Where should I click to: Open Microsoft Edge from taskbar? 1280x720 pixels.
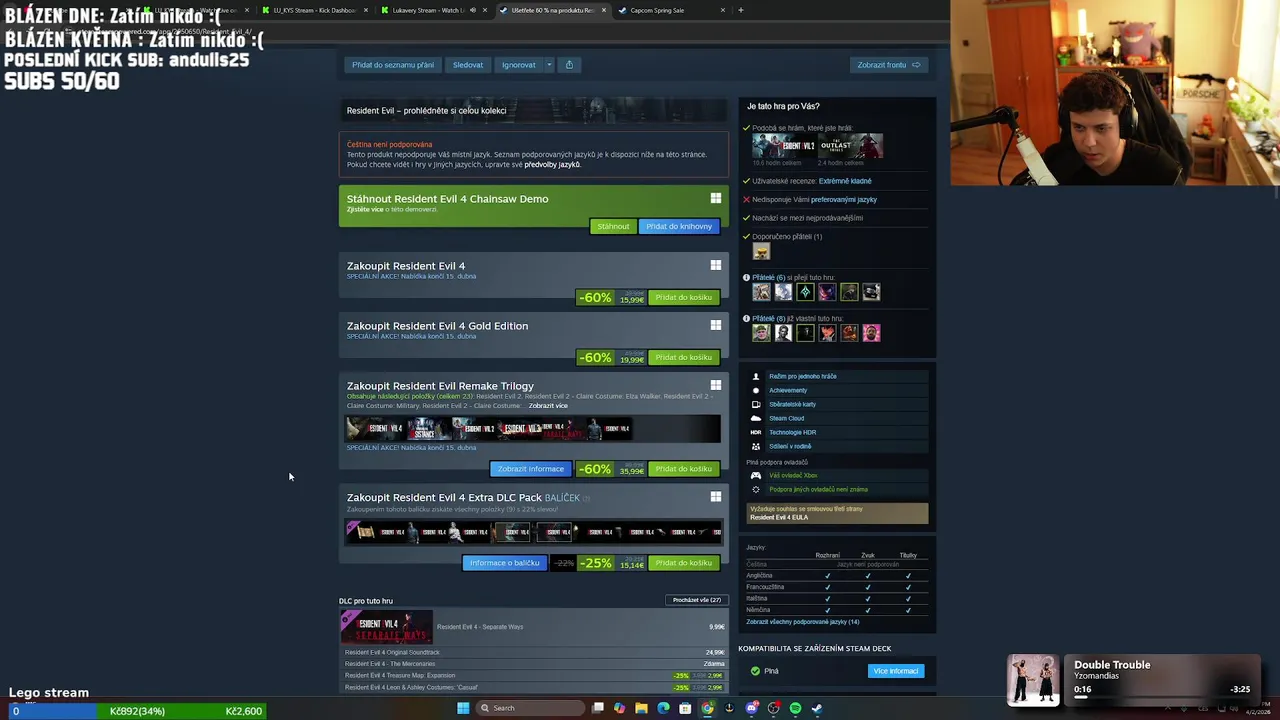663,708
